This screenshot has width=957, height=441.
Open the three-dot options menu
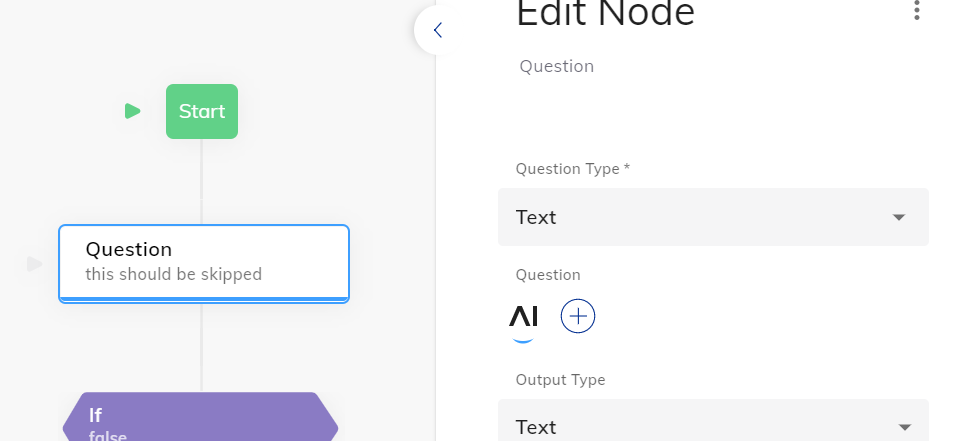[916, 10]
